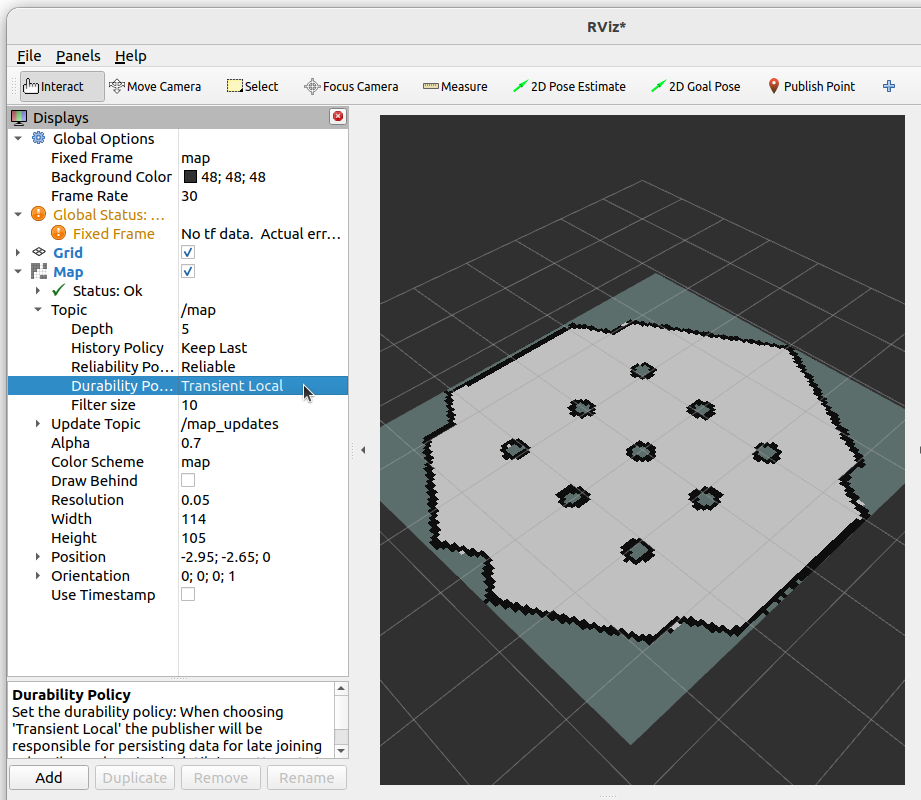This screenshot has height=800, width=921.
Task: Open the Help menu
Action: pos(130,56)
